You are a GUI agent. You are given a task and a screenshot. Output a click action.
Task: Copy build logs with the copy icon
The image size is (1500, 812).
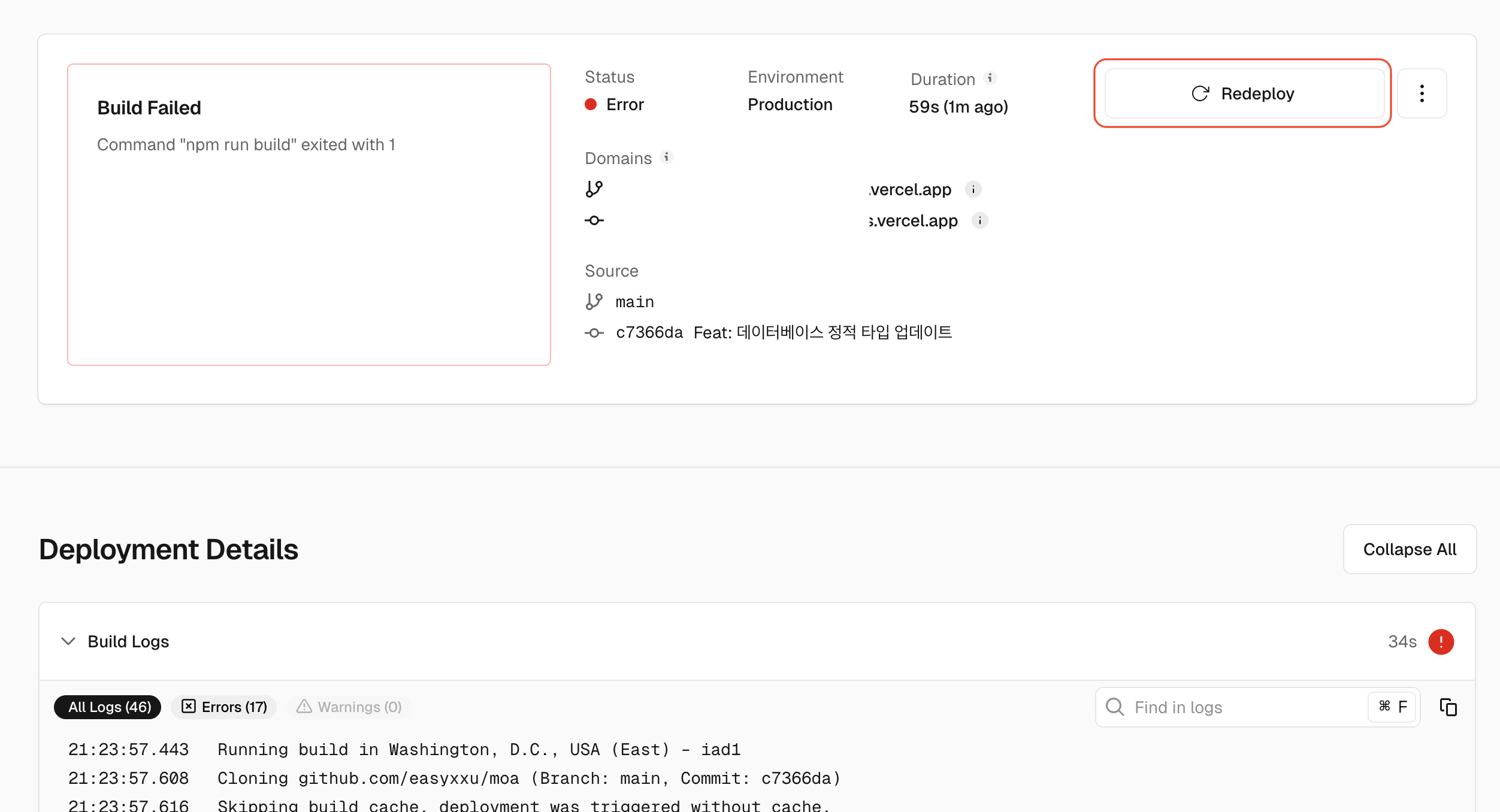coord(1448,707)
